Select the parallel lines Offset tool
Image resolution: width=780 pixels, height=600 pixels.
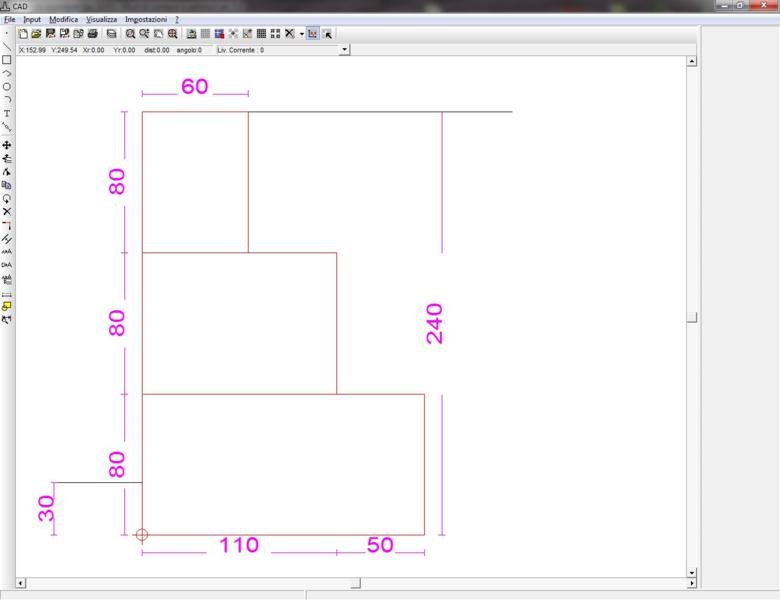pos(6,239)
